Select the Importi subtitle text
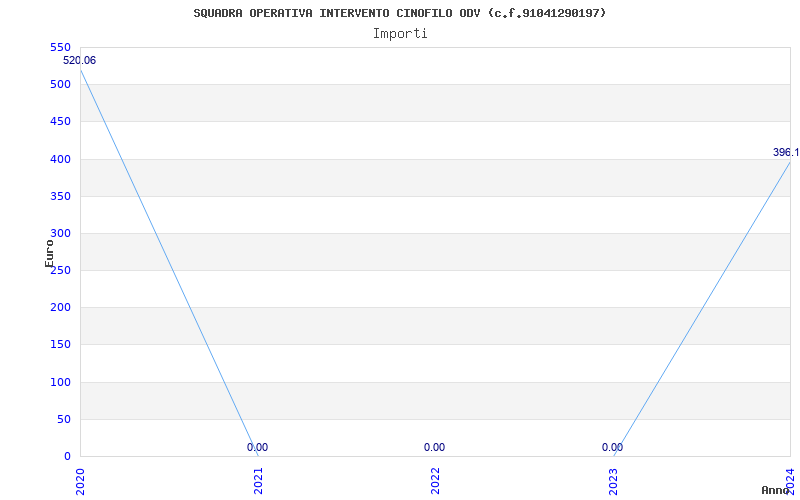Viewport: 800px width, 500px height. tap(400, 34)
